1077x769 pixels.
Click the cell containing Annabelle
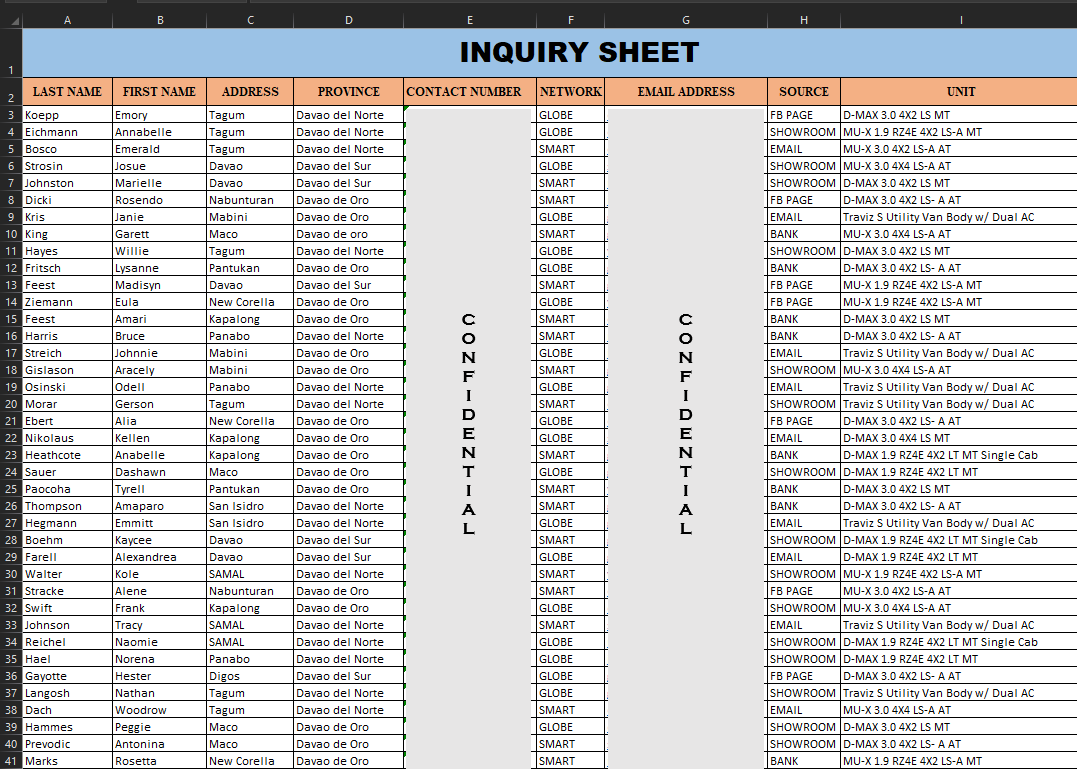[159, 132]
